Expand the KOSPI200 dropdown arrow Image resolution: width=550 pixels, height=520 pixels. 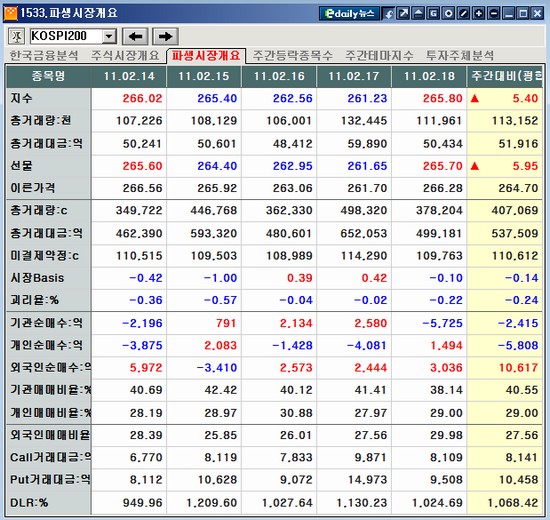point(109,36)
